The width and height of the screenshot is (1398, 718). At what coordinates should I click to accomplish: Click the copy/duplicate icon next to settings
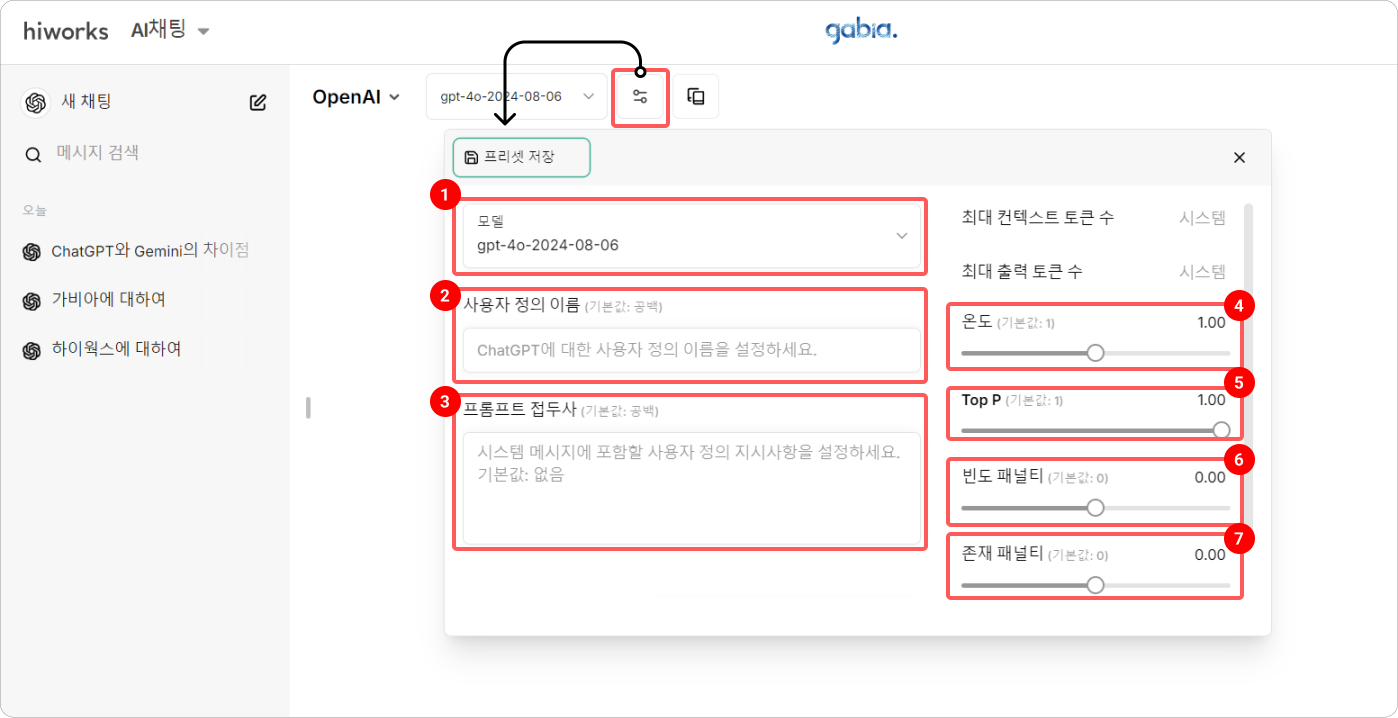point(696,97)
